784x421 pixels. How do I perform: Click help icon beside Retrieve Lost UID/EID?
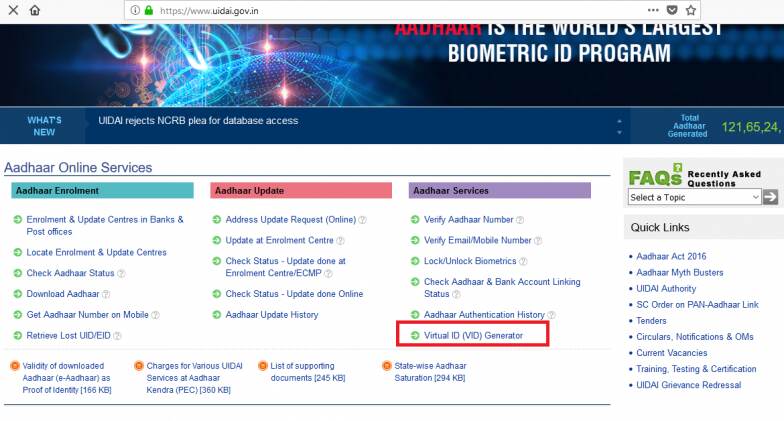coord(117,336)
